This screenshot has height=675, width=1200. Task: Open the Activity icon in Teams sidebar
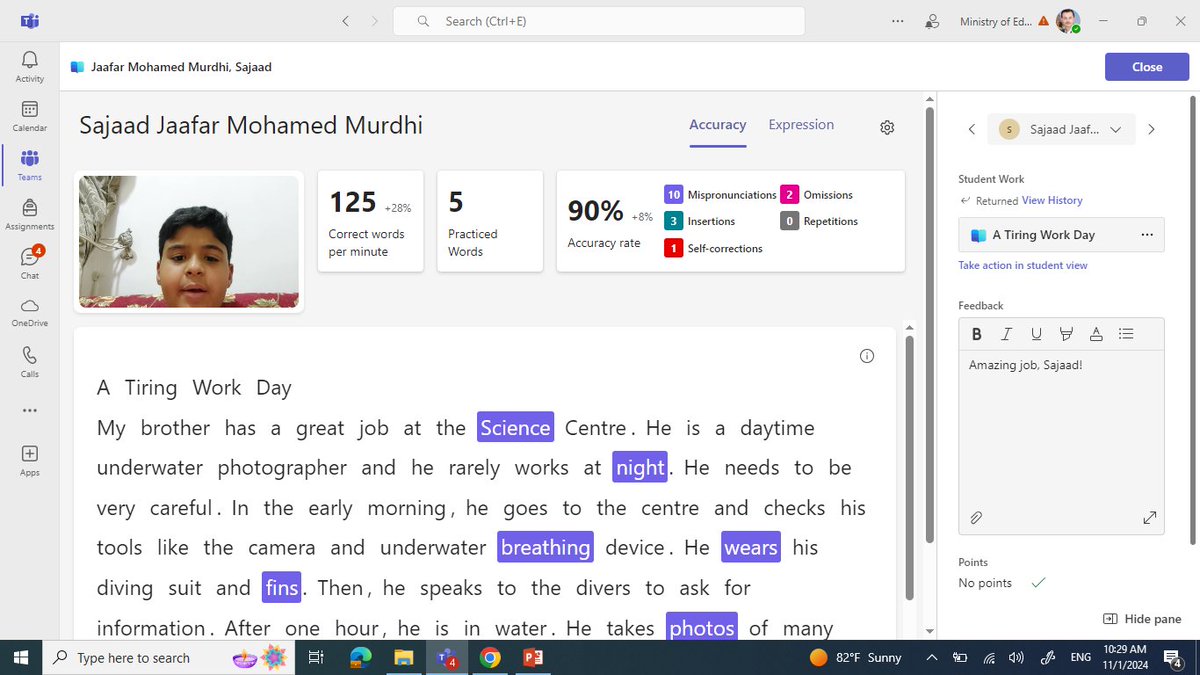(29, 62)
